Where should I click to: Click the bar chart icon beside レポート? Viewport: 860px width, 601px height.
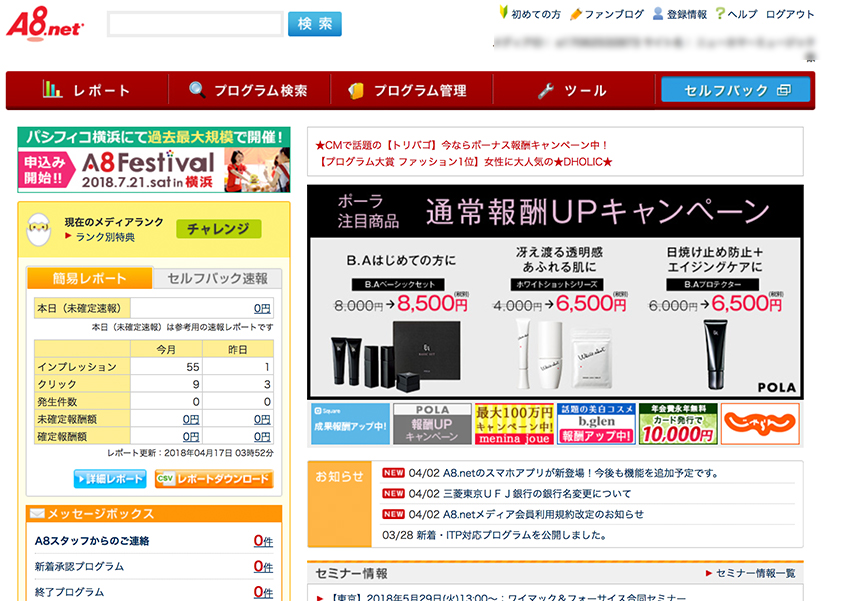[x=53, y=89]
